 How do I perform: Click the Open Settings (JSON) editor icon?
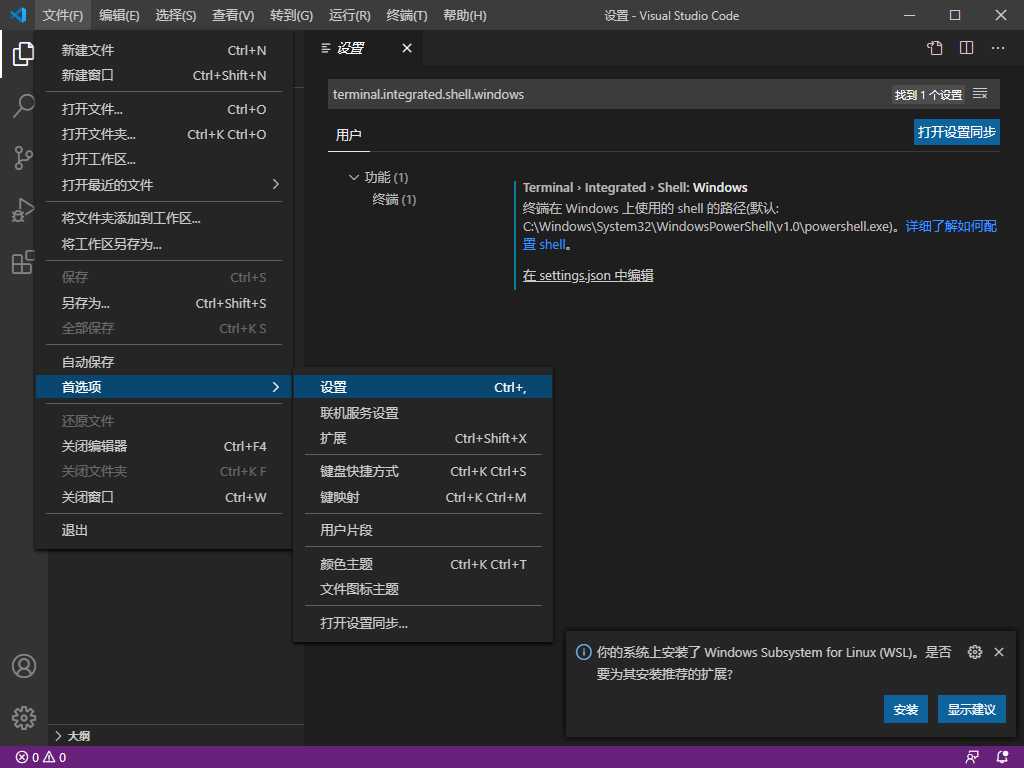[x=935, y=48]
